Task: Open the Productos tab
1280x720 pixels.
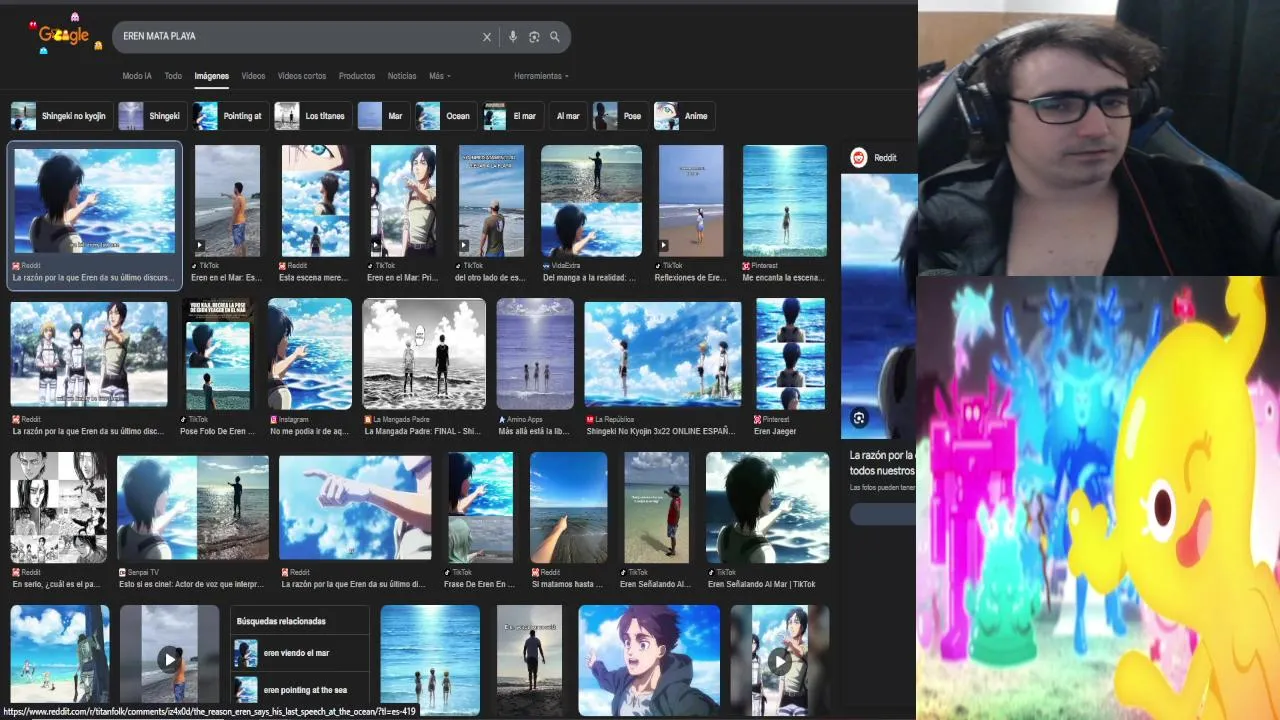Action: 357,76
